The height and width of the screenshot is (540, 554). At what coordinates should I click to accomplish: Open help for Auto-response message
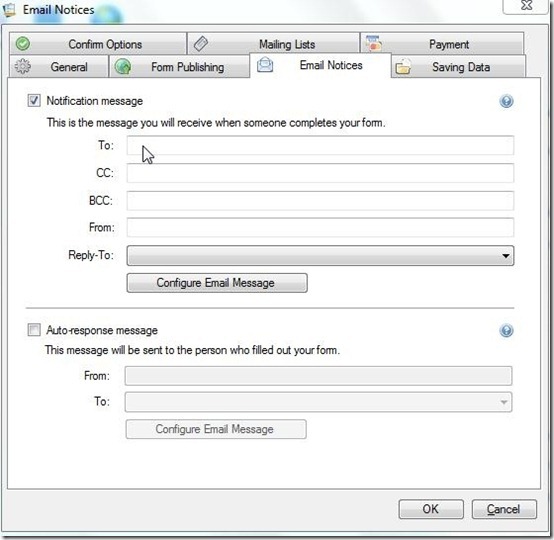(x=506, y=331)
